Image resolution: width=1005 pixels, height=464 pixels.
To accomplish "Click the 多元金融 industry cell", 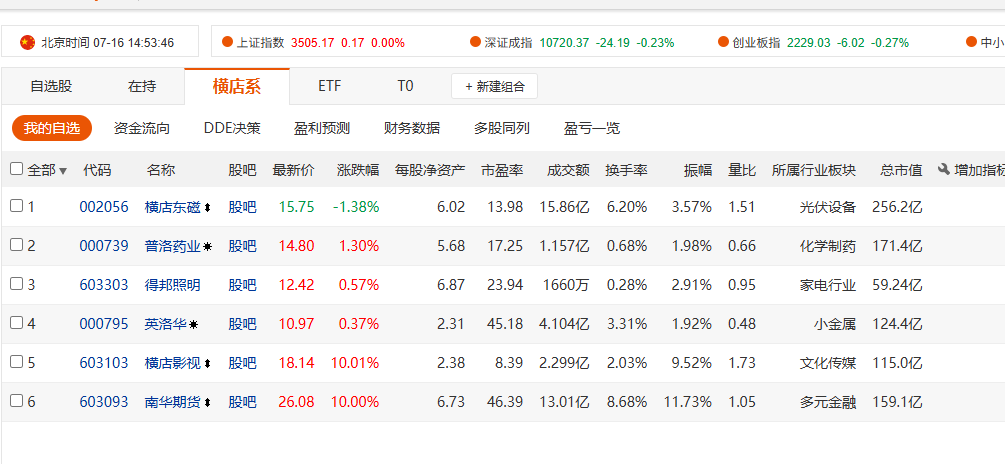I will [828, 402].
